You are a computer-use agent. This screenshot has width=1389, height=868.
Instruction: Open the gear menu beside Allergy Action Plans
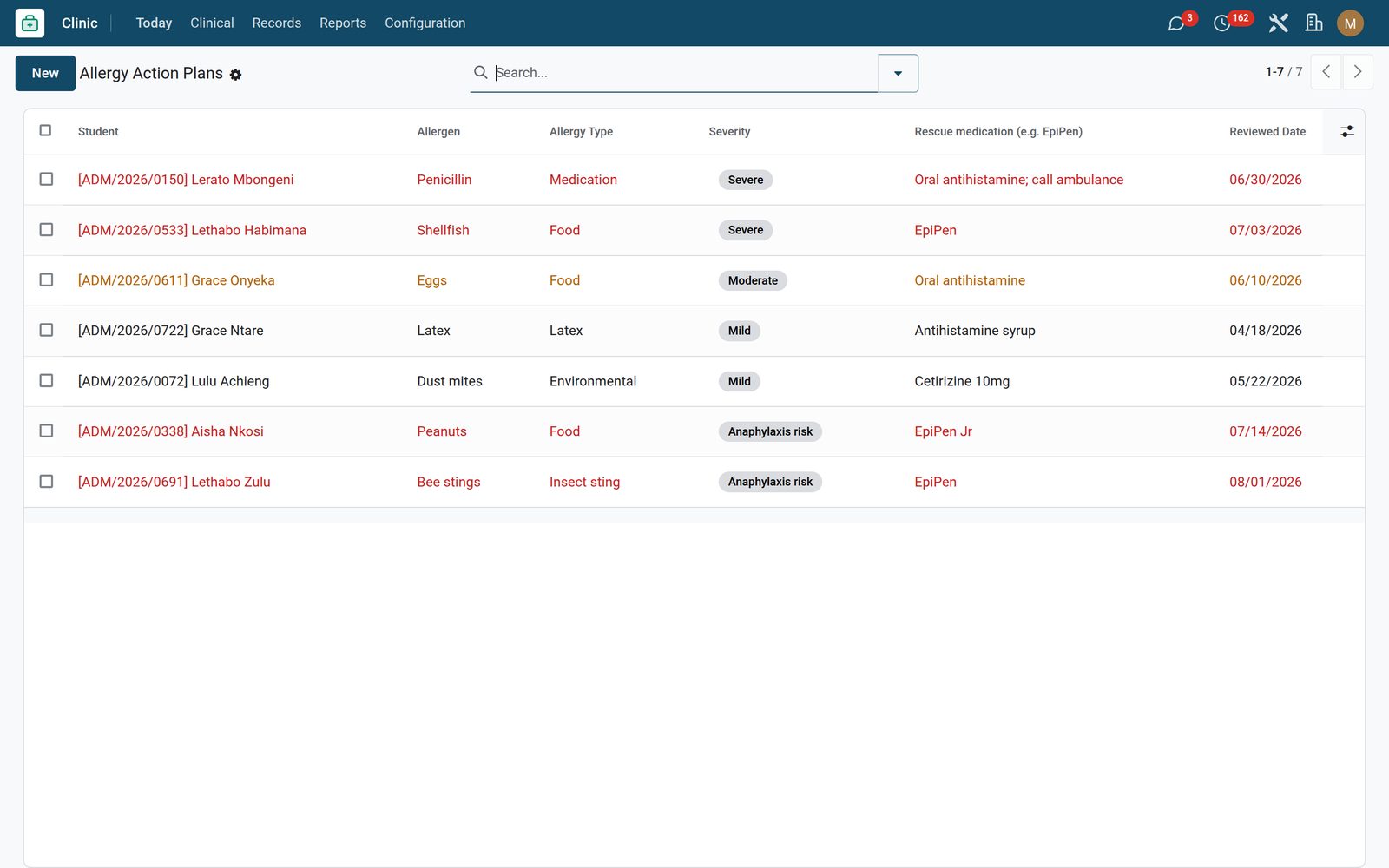tap(235, 75)
